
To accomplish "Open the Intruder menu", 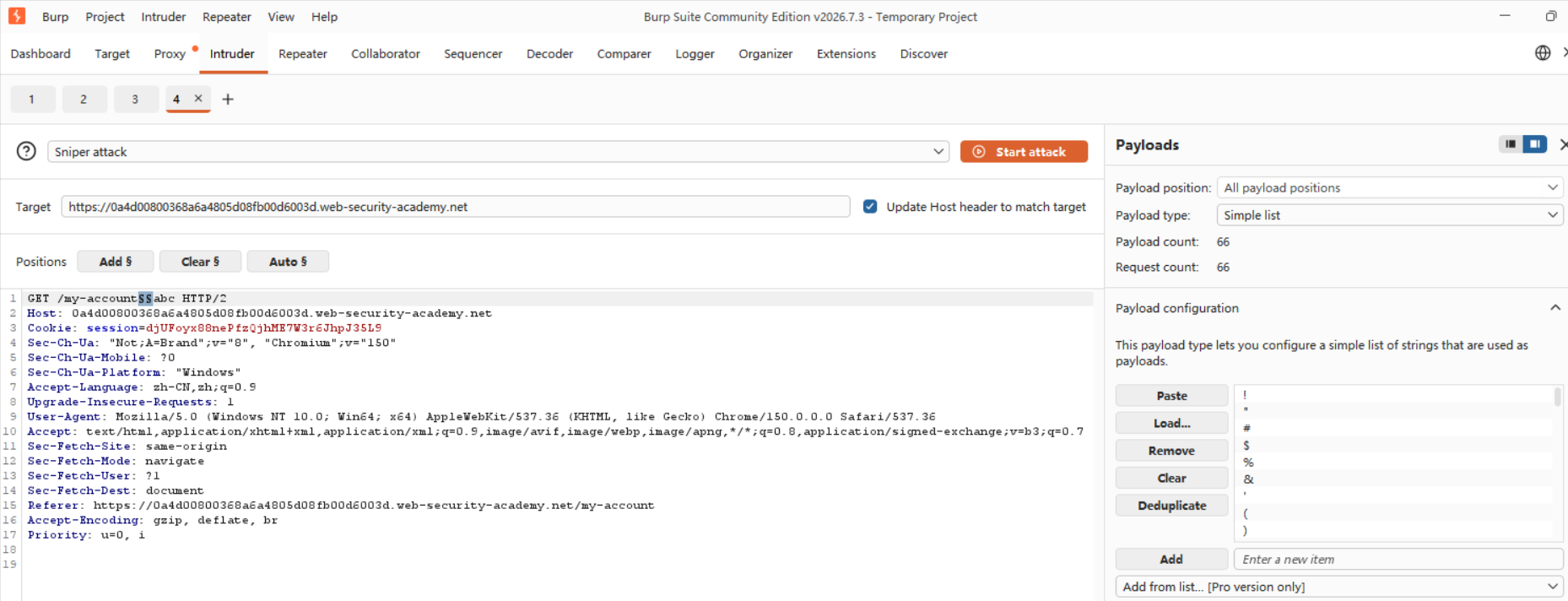I will pos(164,17).
